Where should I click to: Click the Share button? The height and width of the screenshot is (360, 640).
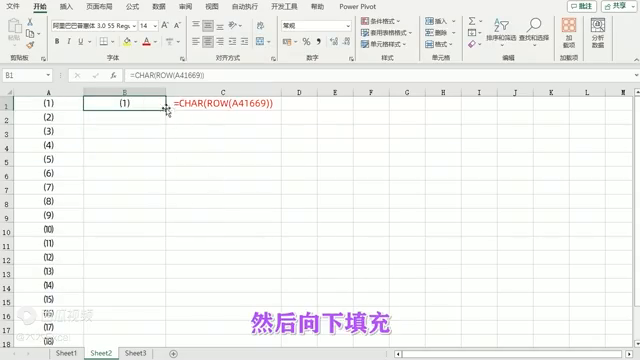(x=619, y=6)
